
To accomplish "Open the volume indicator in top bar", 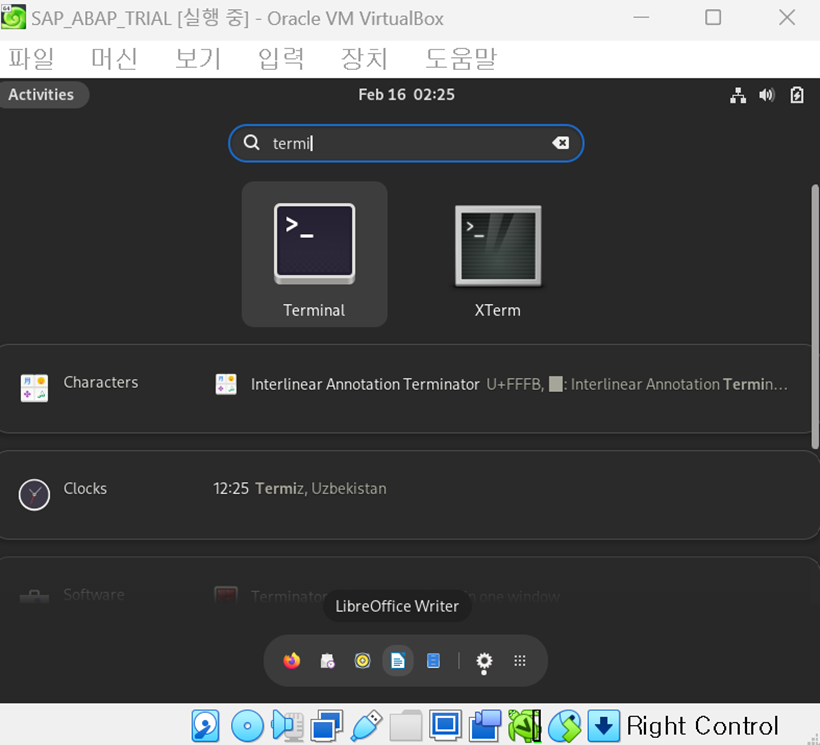I will pyautogui.click(x=767, y=95).
